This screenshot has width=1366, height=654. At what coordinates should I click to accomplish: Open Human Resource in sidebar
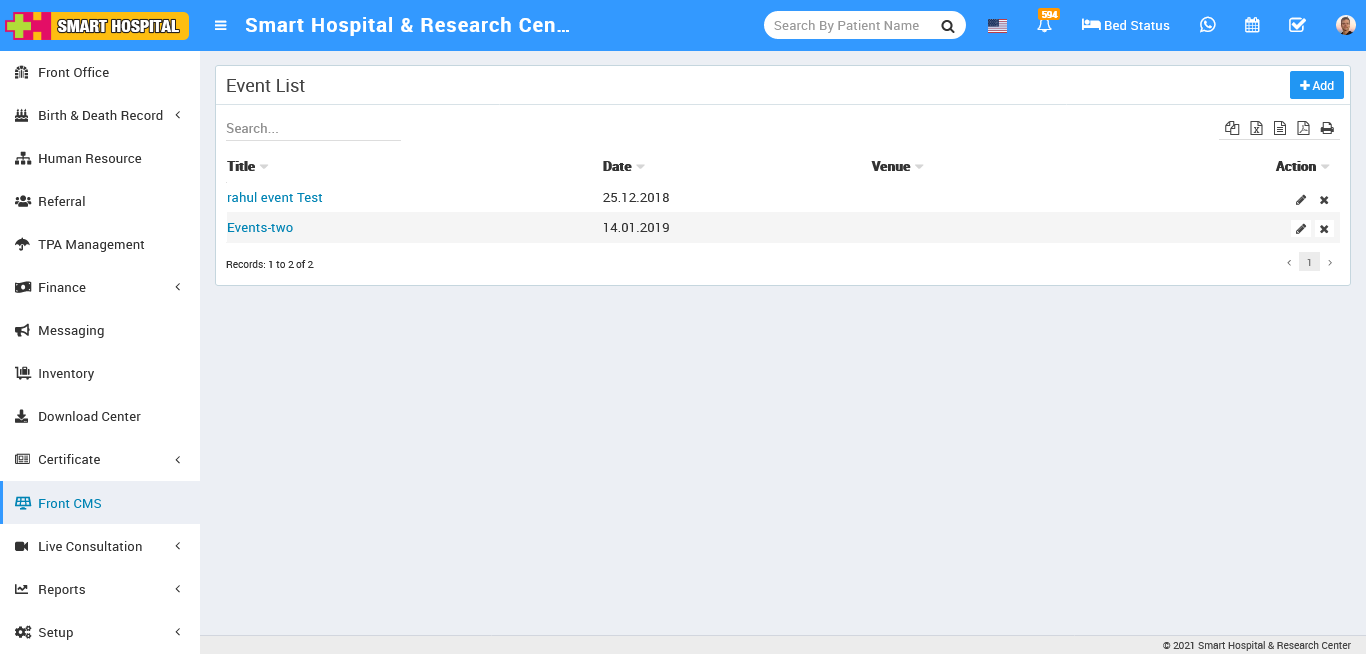[90, 158]
